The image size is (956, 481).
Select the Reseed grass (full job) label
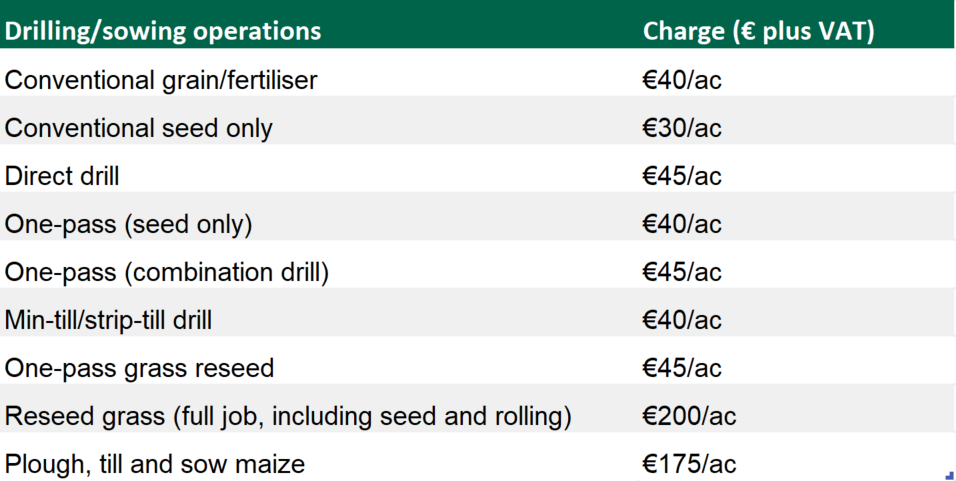tap(288, 416)
